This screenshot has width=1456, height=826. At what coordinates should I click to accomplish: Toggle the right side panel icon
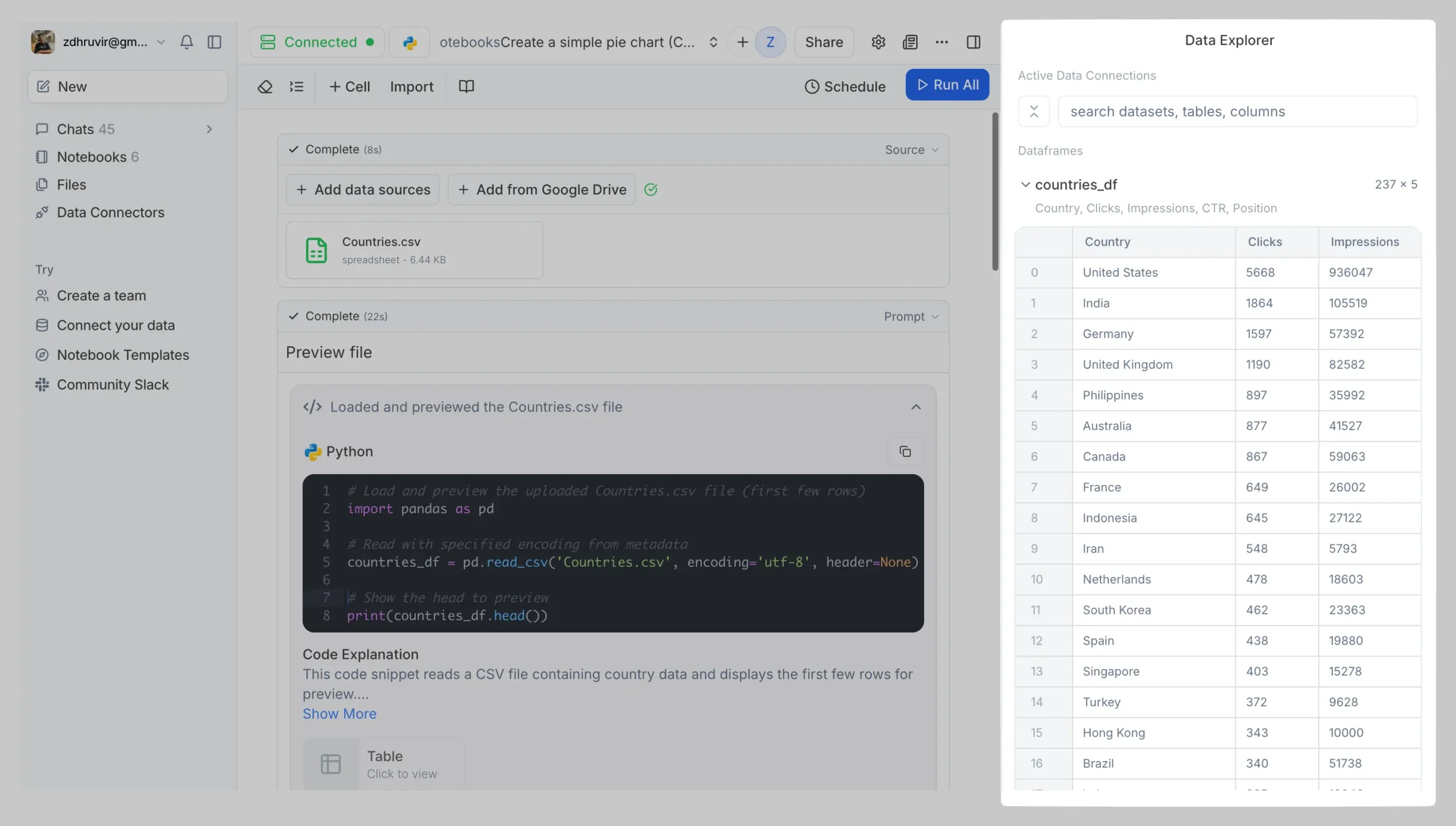(973, 42)
